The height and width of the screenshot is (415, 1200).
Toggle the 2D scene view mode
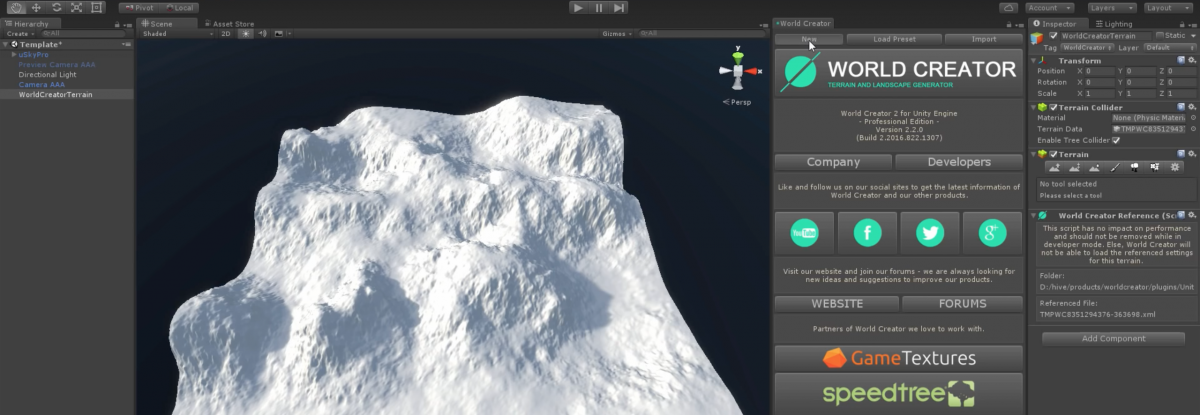click(x=226, y=33)
